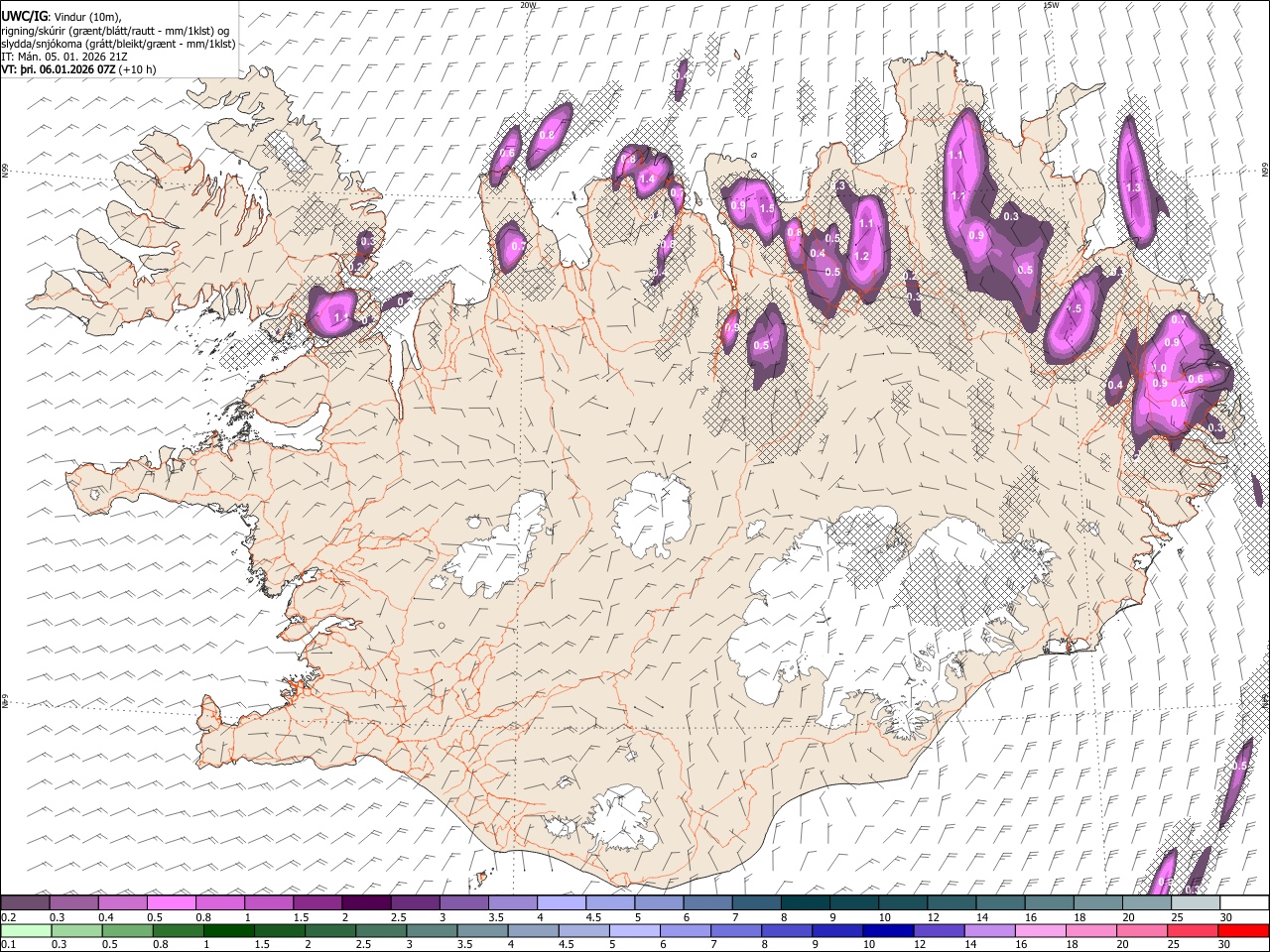Viewport: 1270px width, 952px height.
Task: Click the UWC/IG title text
Action: coord(24,16)
